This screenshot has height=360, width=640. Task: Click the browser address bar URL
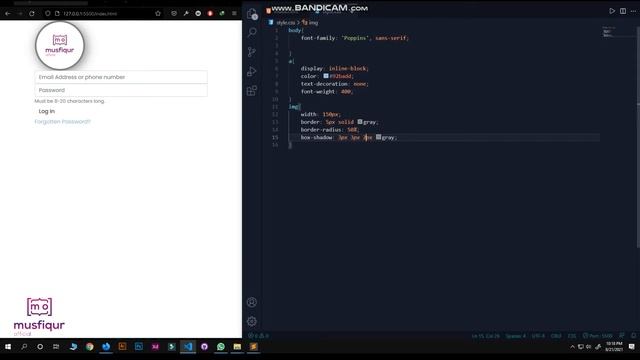90,13
